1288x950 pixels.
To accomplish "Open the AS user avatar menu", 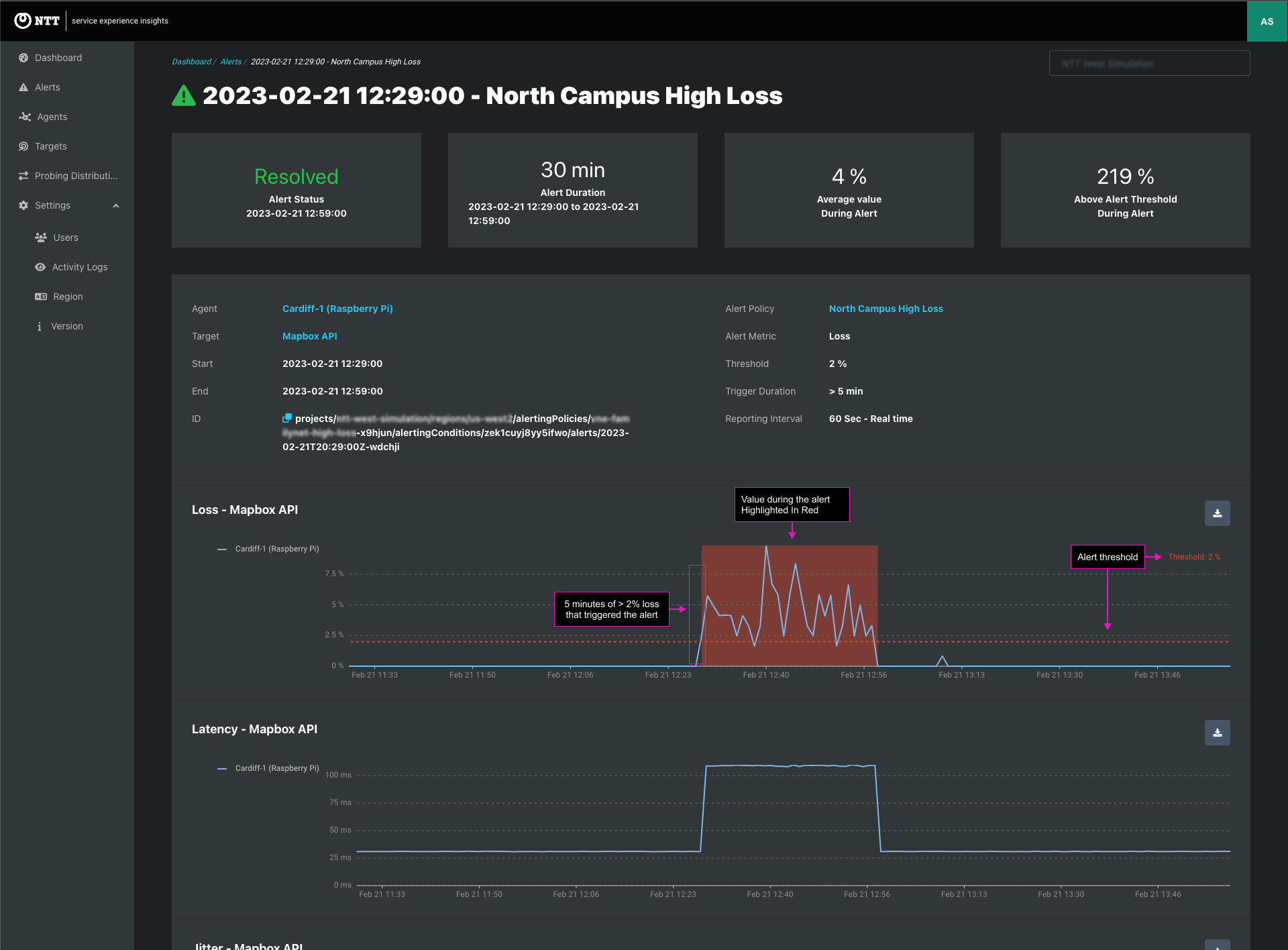I will click(1267, 21).
